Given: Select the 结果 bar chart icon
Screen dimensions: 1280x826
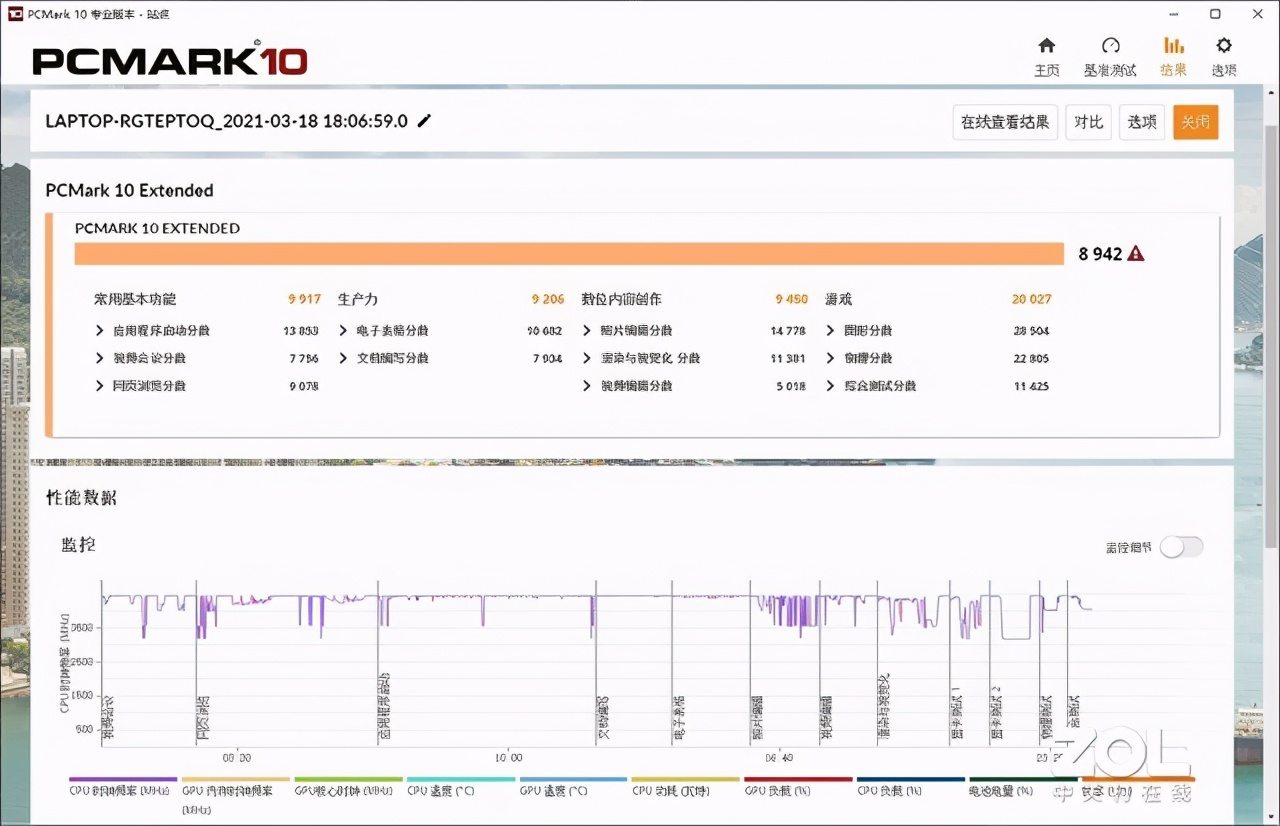Looking at the screenshot, I should point(1174,46).
